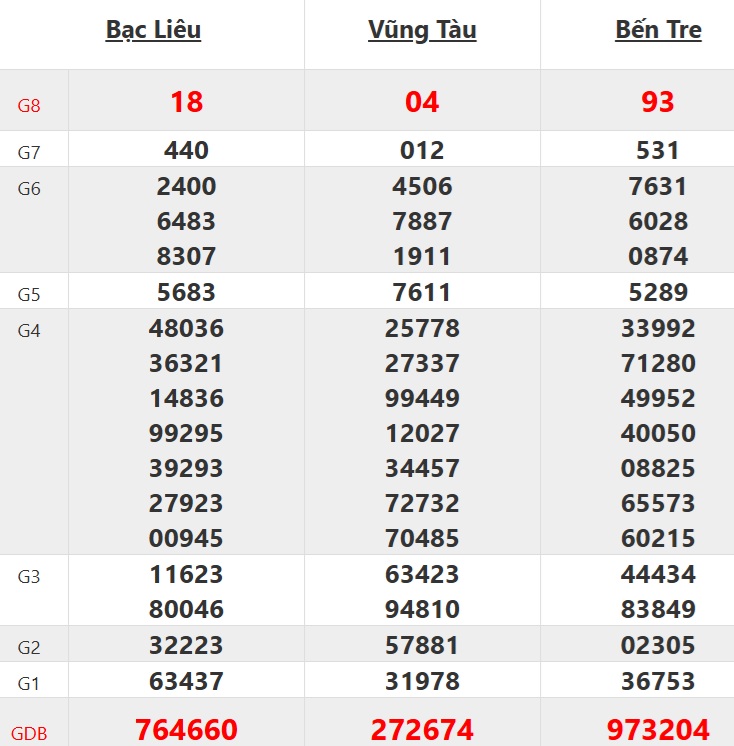This screenshot has width=734, height=746.
Task: Select Bạc Liêu special prize 764660
Action: point(186,729)
